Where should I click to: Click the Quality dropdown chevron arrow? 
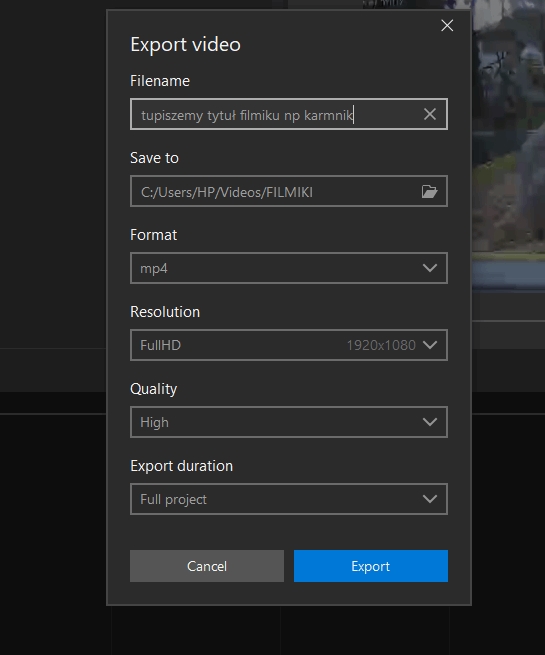430,421
